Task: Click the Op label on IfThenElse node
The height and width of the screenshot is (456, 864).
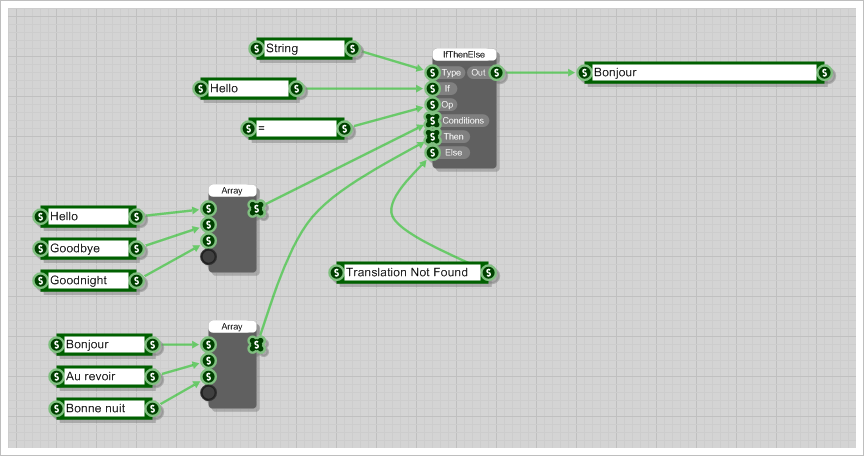Action: [x=447, y=105]
